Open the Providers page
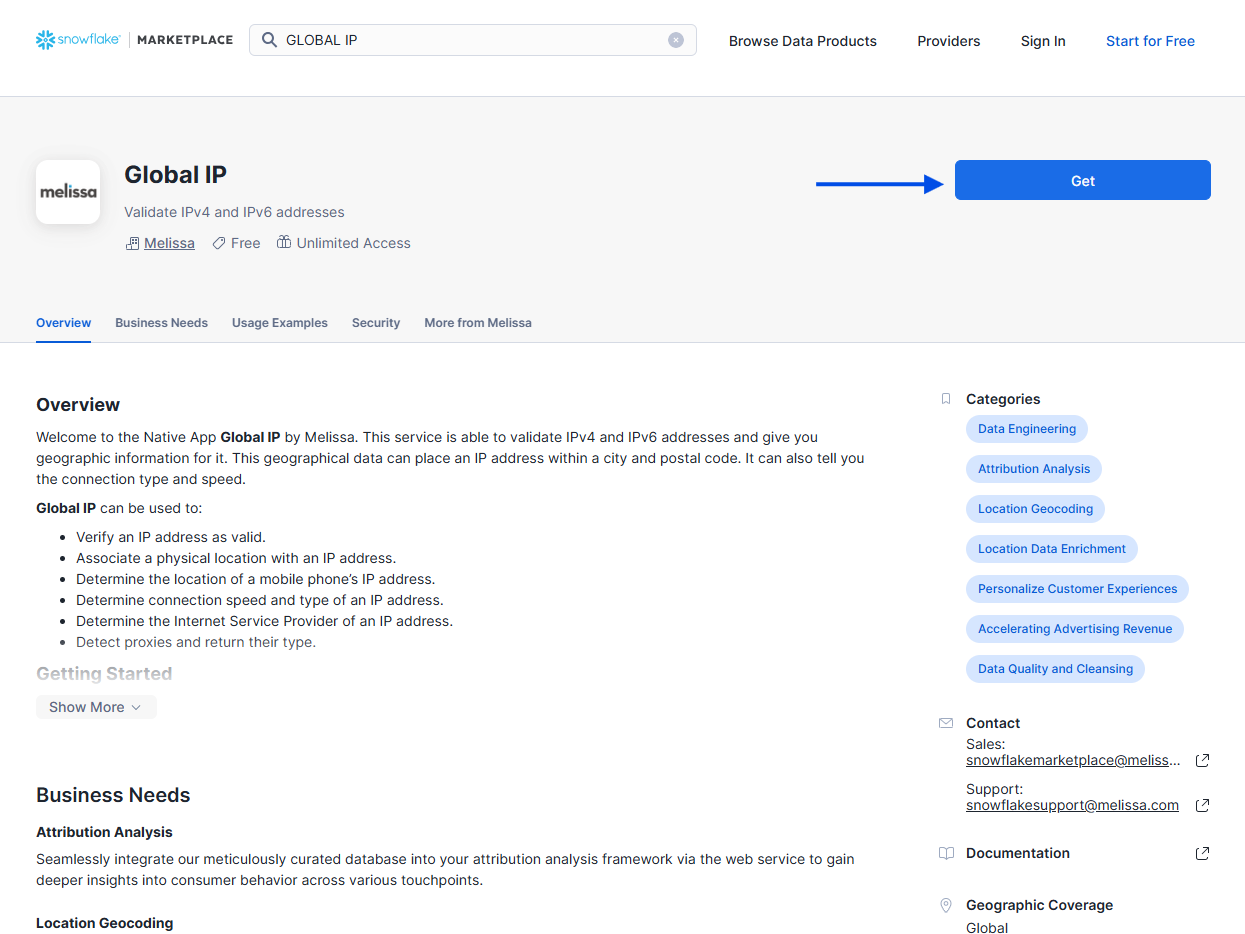Screen dimensions: 1245x934 949,41
